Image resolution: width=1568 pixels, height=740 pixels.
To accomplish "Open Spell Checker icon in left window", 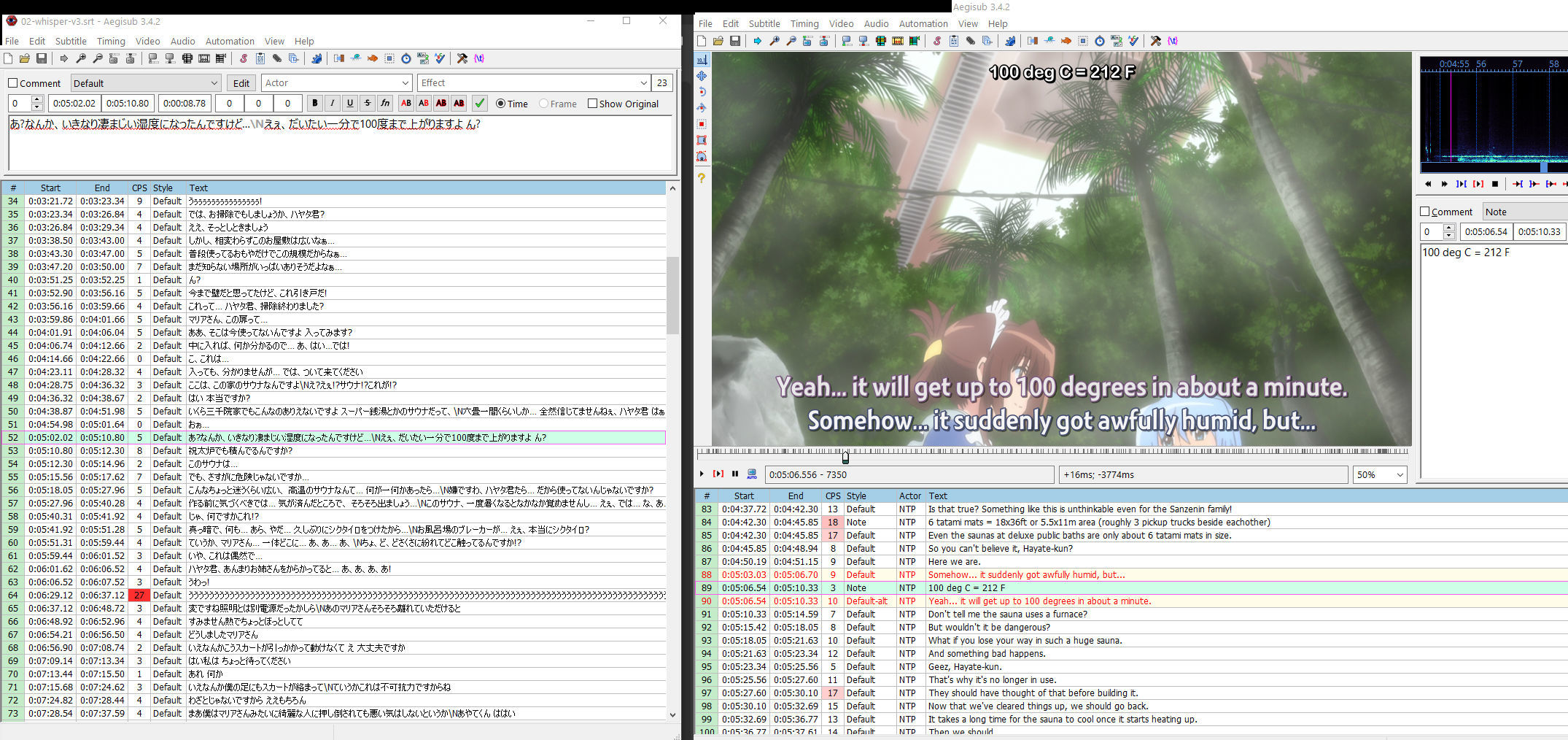I will point(440,58).
